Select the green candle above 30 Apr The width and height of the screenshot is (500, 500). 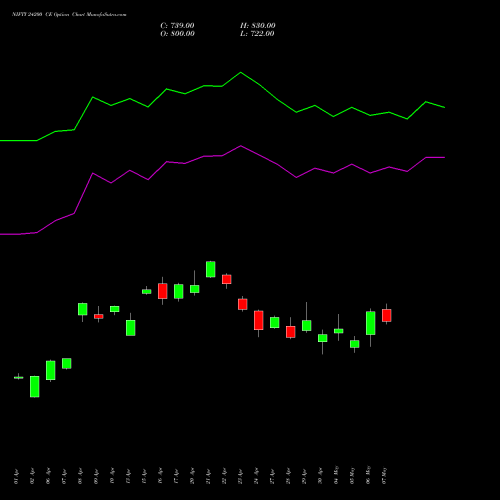(x=323, y=338)
